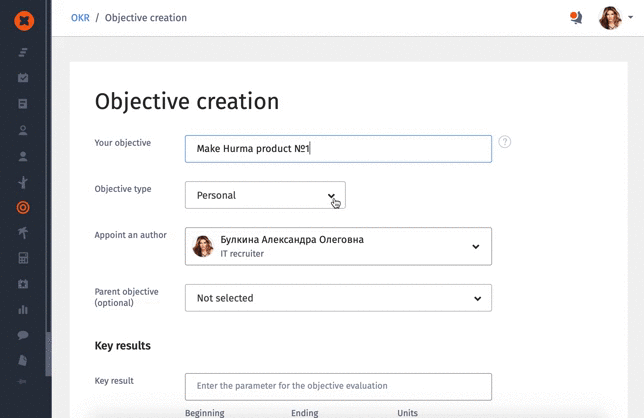Click the orange Hurma logo icon
The width and height of the screenshot is (644, 418).
(x=24, y=21)
